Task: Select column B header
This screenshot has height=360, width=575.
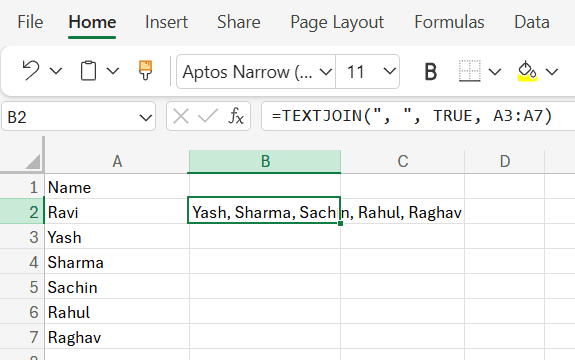Action: (x=265, y=161)
